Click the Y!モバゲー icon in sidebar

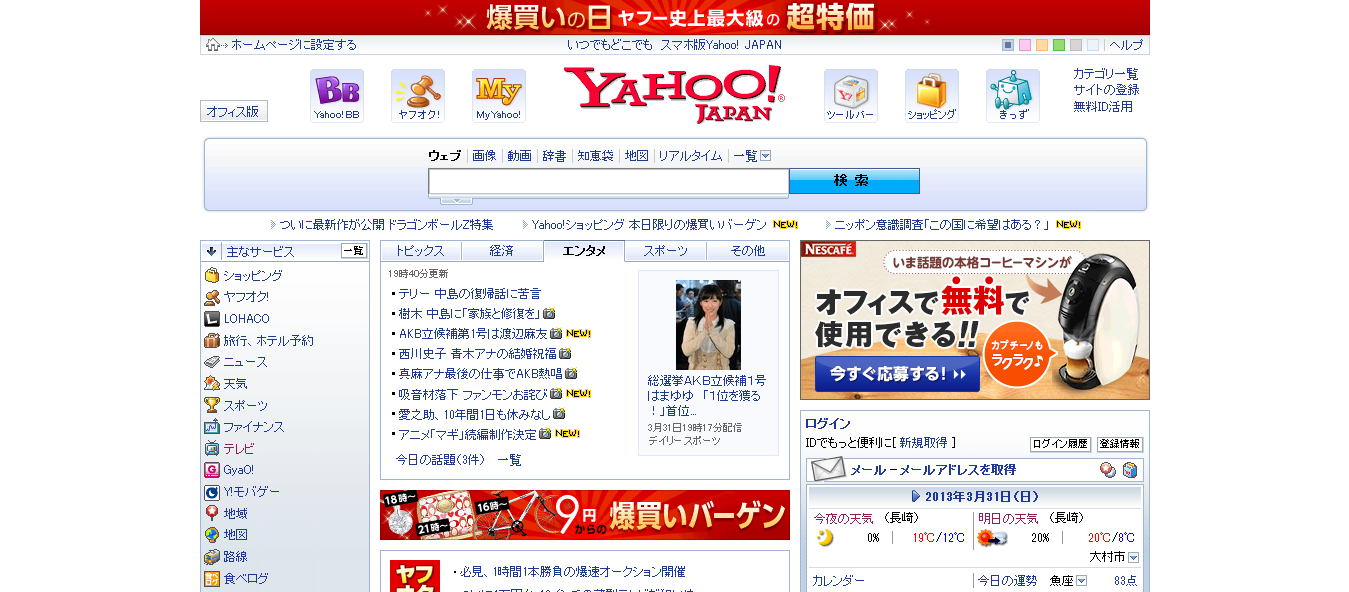click(x=212, y=492)
